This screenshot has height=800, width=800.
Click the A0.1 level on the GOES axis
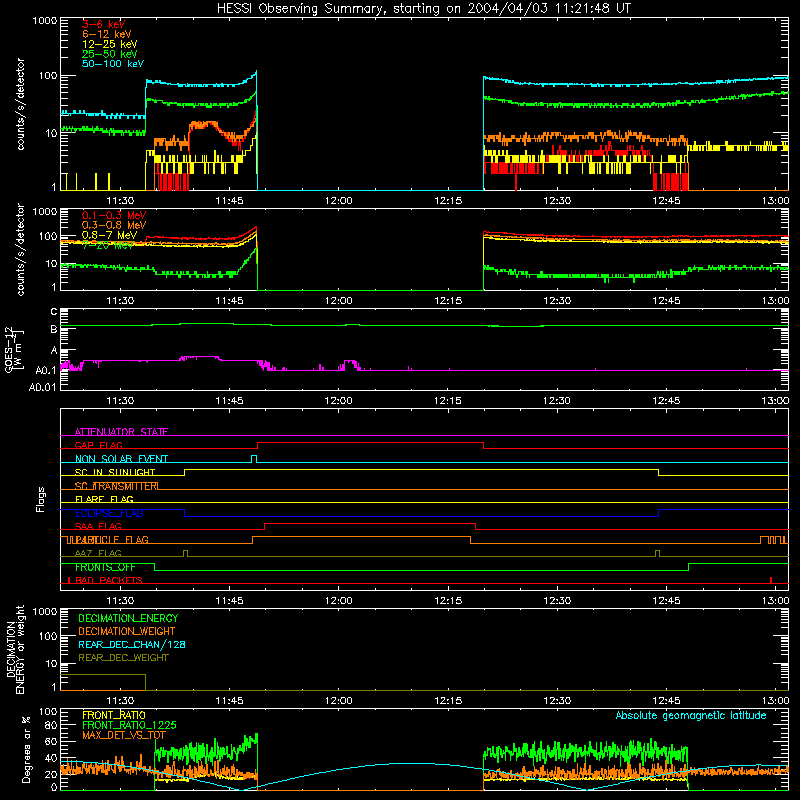click(x=45, y=370)
